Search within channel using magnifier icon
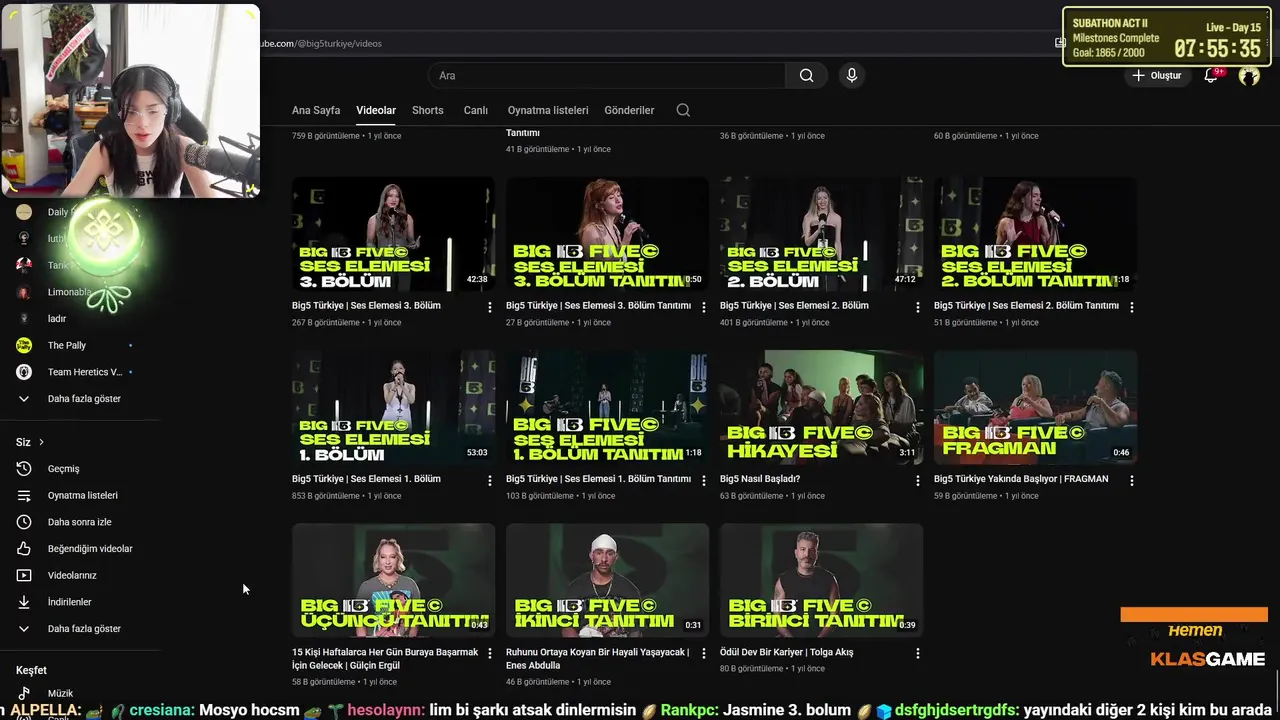The height and width of the screenshot is (720, 1280). coord(683,110)
